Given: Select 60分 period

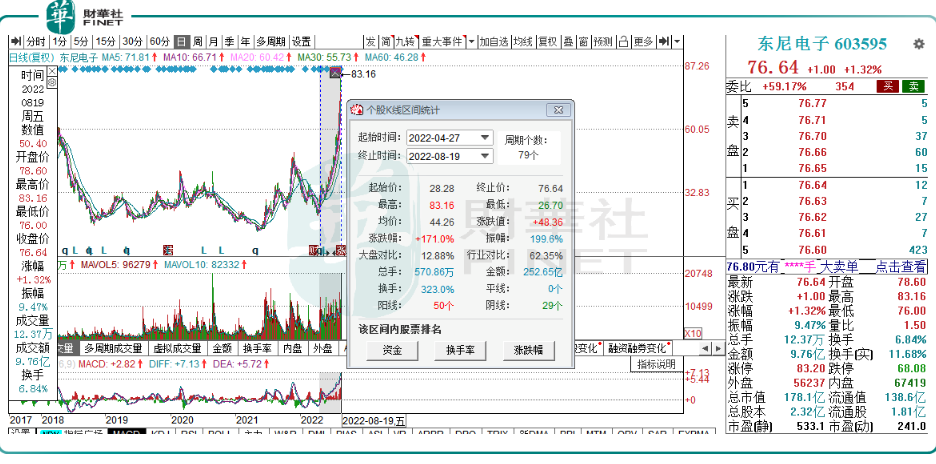Looking at the screenshot, I should click(x=160, y=42).
